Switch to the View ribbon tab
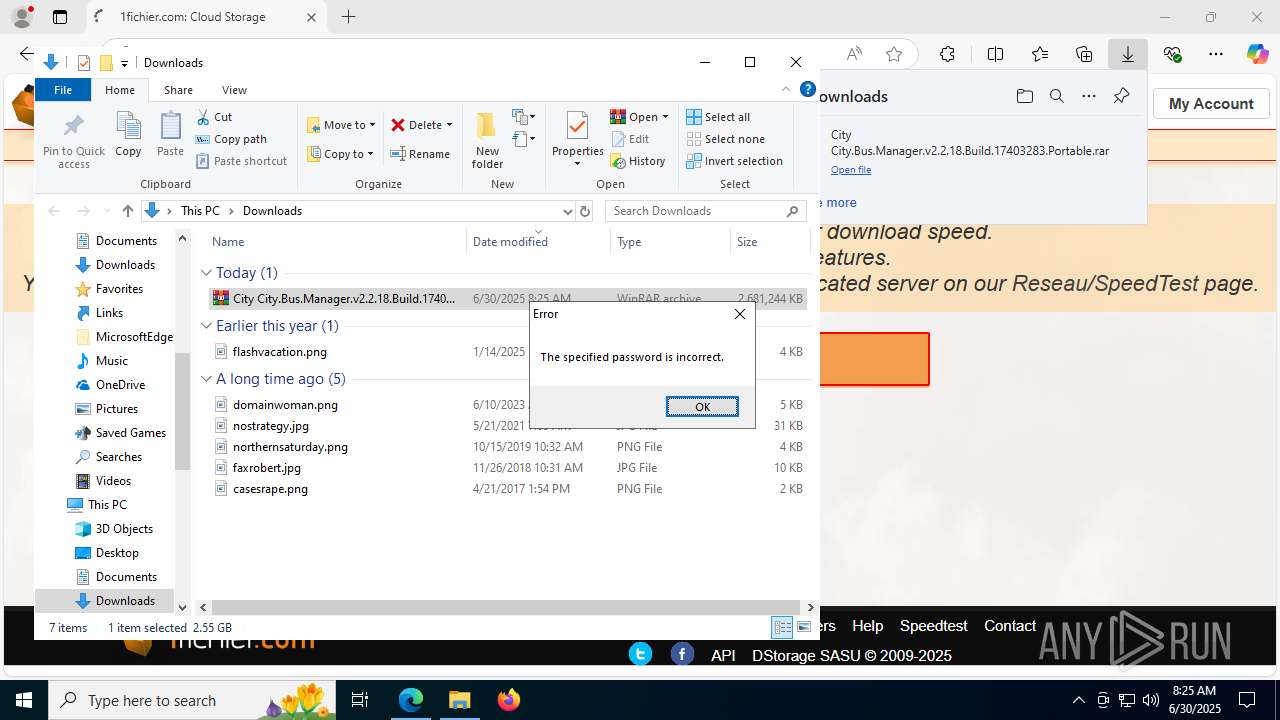Screen dimensions: 1280x720 click(x=234, y=90)
